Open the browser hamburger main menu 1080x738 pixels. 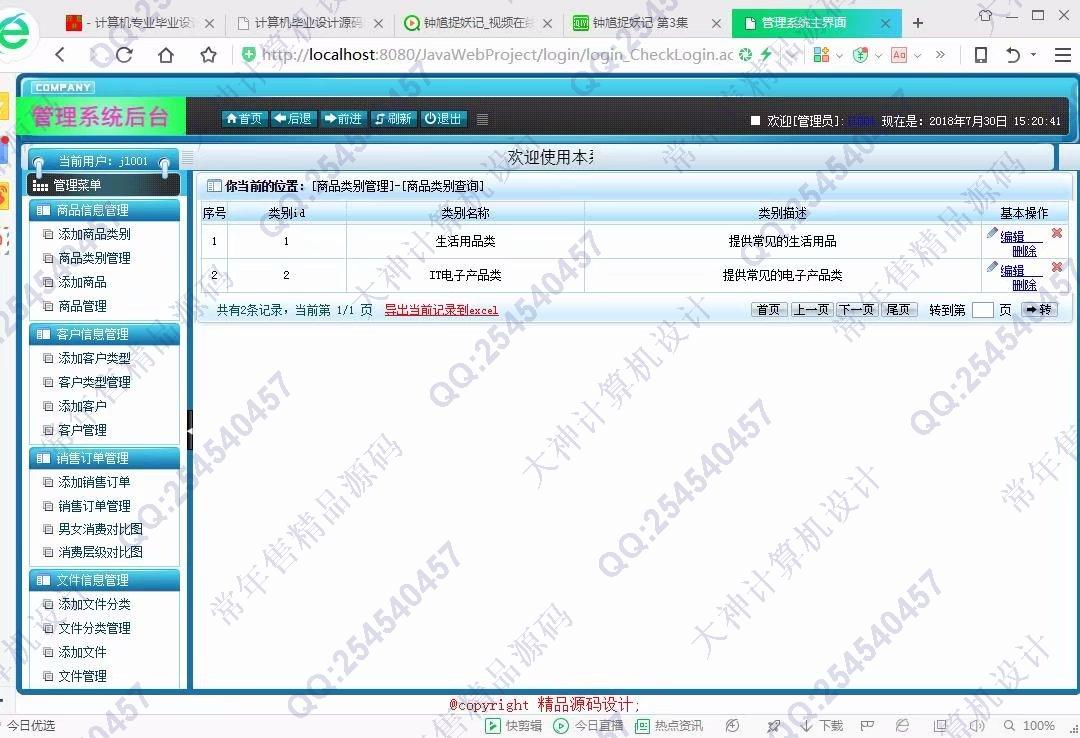click(1063, 54)
